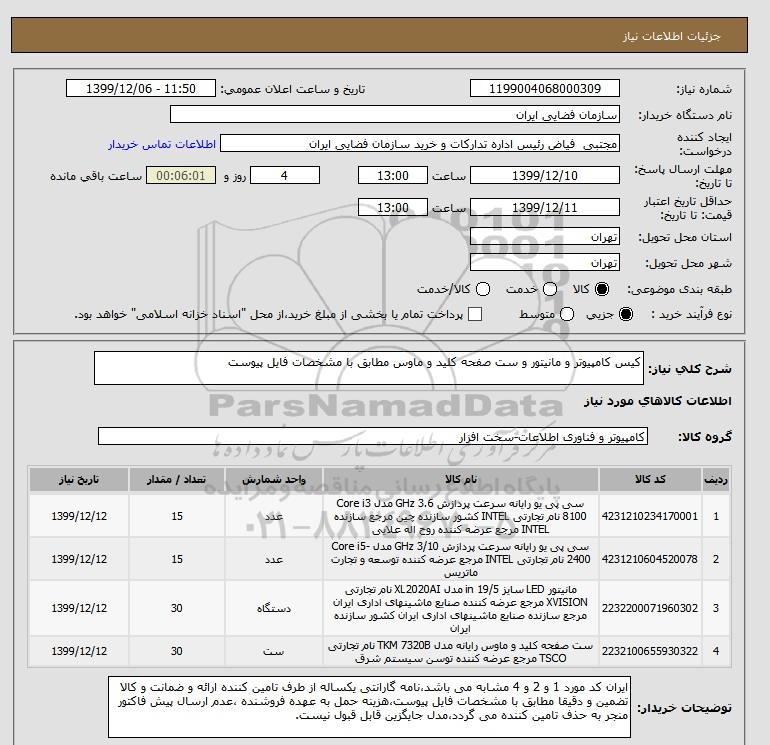Select the خدمت radio button

[x=550, y=289]
